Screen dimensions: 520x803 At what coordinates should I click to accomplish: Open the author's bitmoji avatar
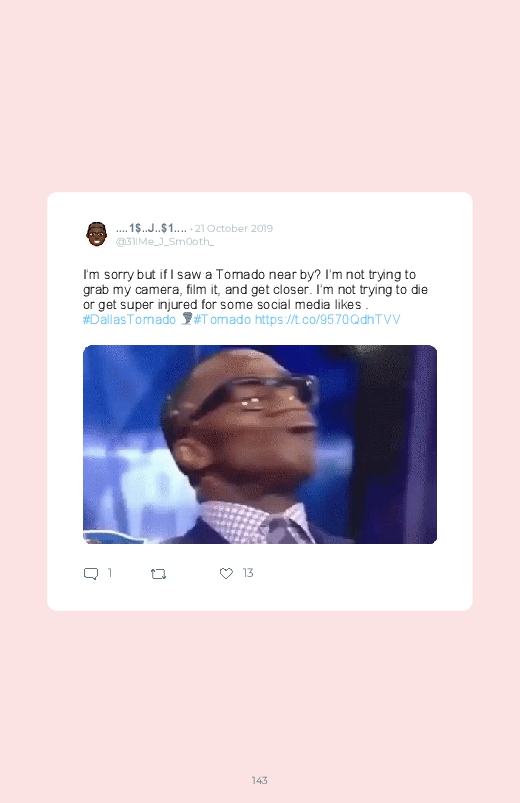(96, 234)
